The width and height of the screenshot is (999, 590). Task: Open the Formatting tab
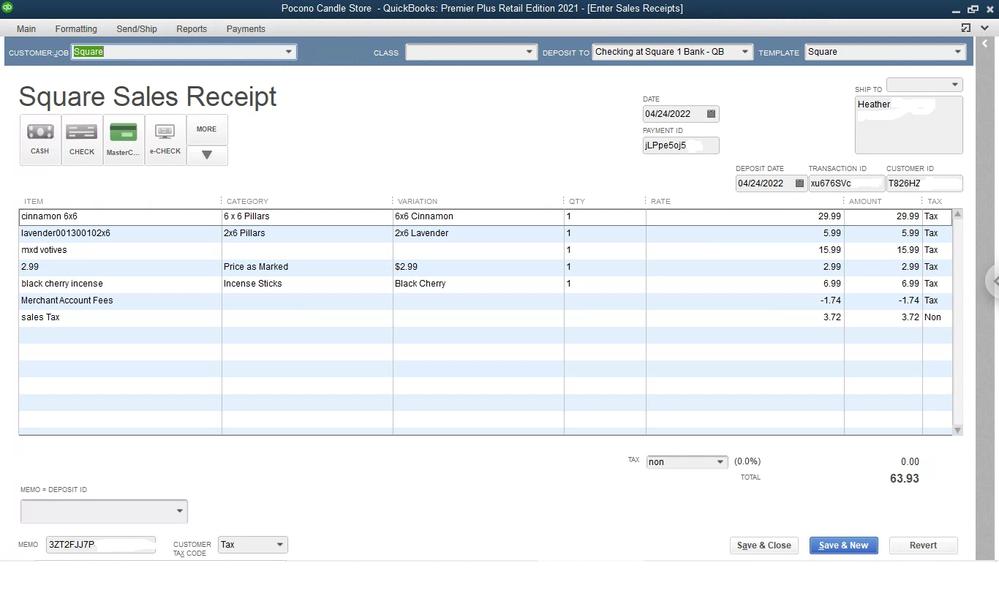tap(76, 29)
